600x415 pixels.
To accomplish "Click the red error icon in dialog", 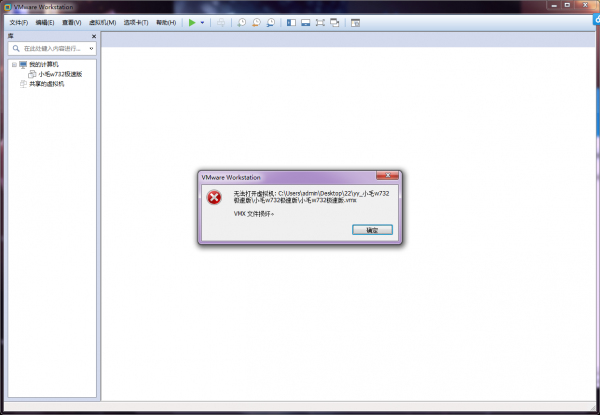I will (x=214, y=197).
